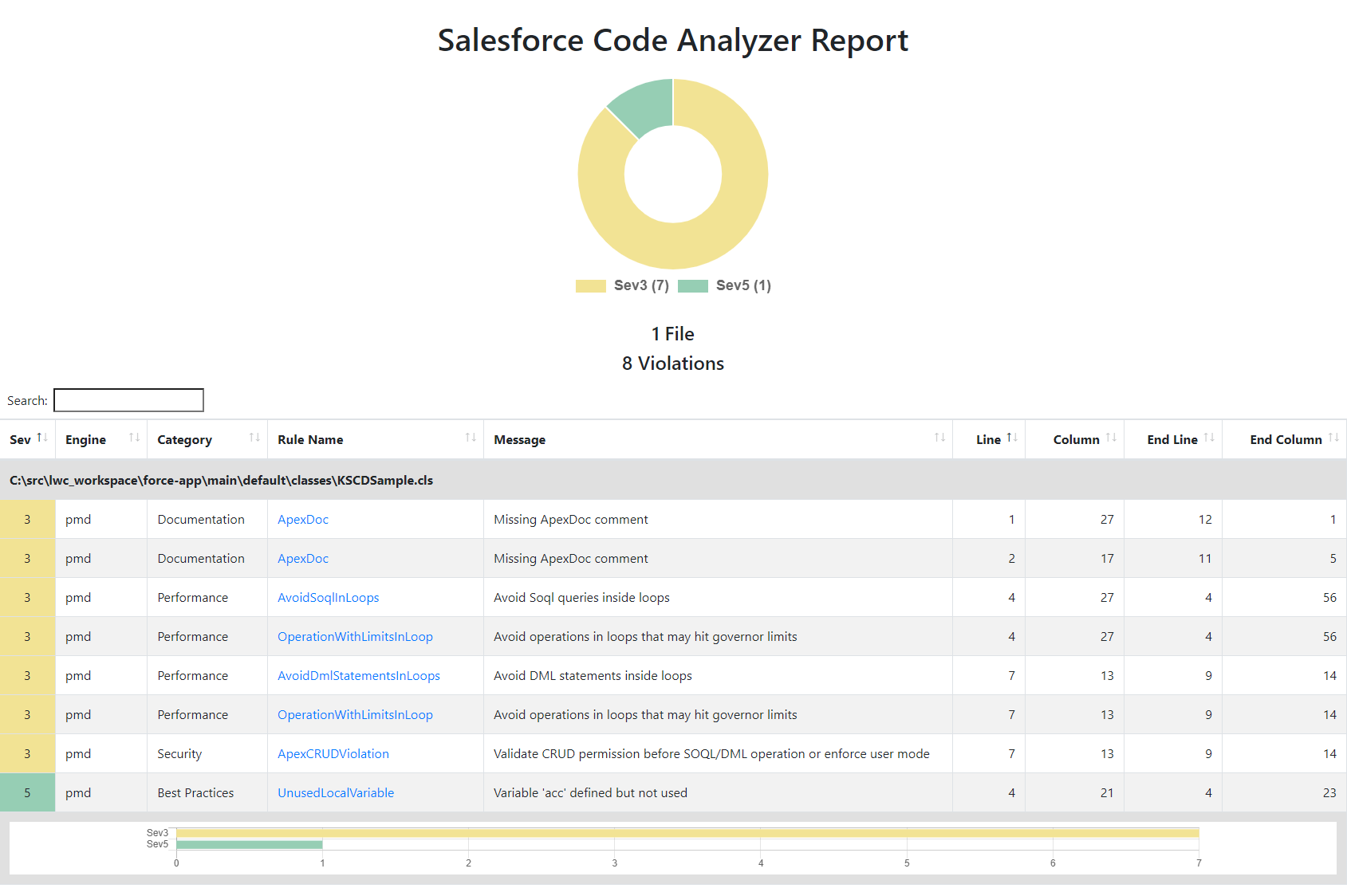Click End Line value 12
This screenshot has height=896, width=1347.
pyautogui.click(x=1205, y=520)
